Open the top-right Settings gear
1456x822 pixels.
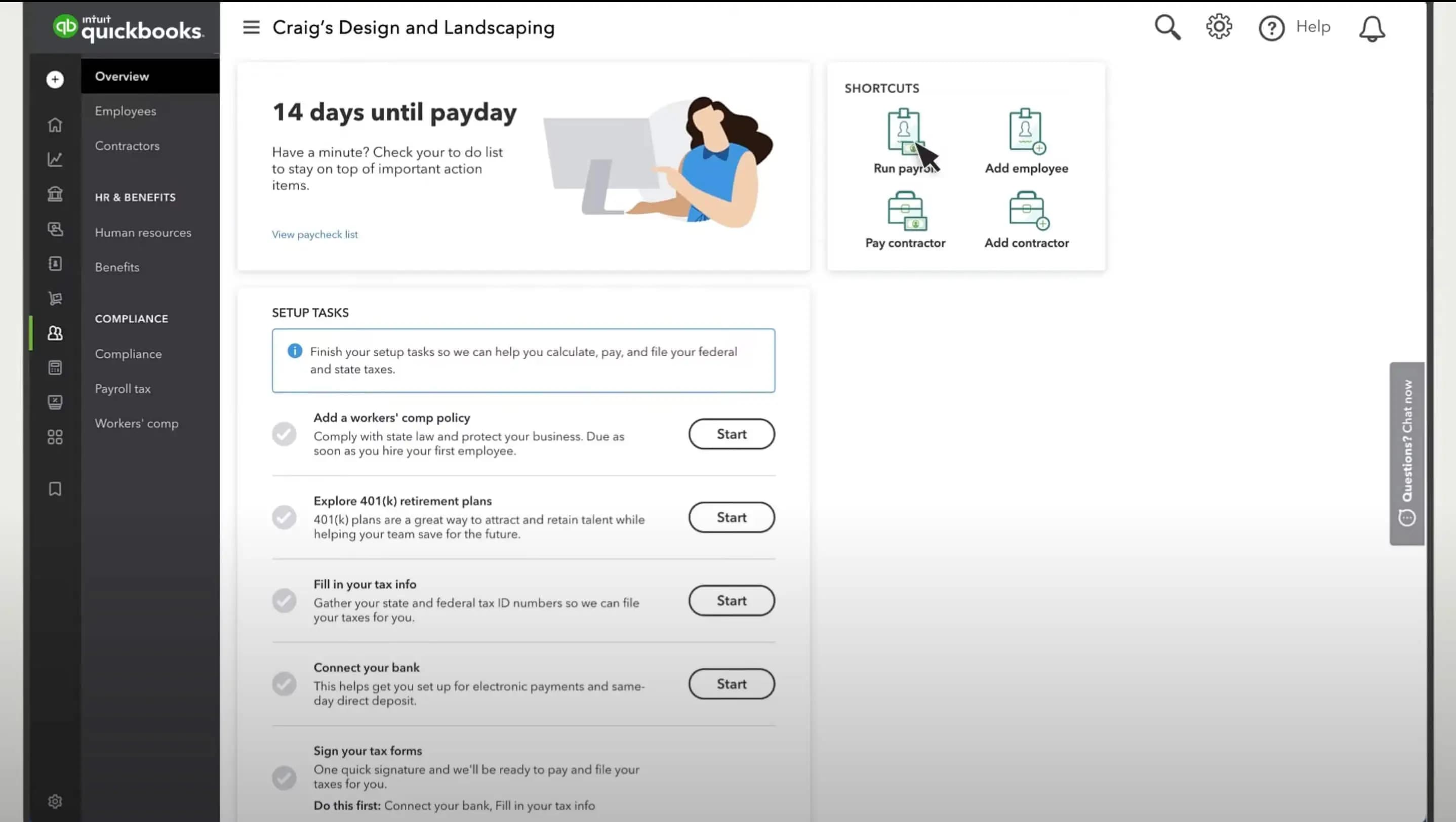click(1219, 26)
